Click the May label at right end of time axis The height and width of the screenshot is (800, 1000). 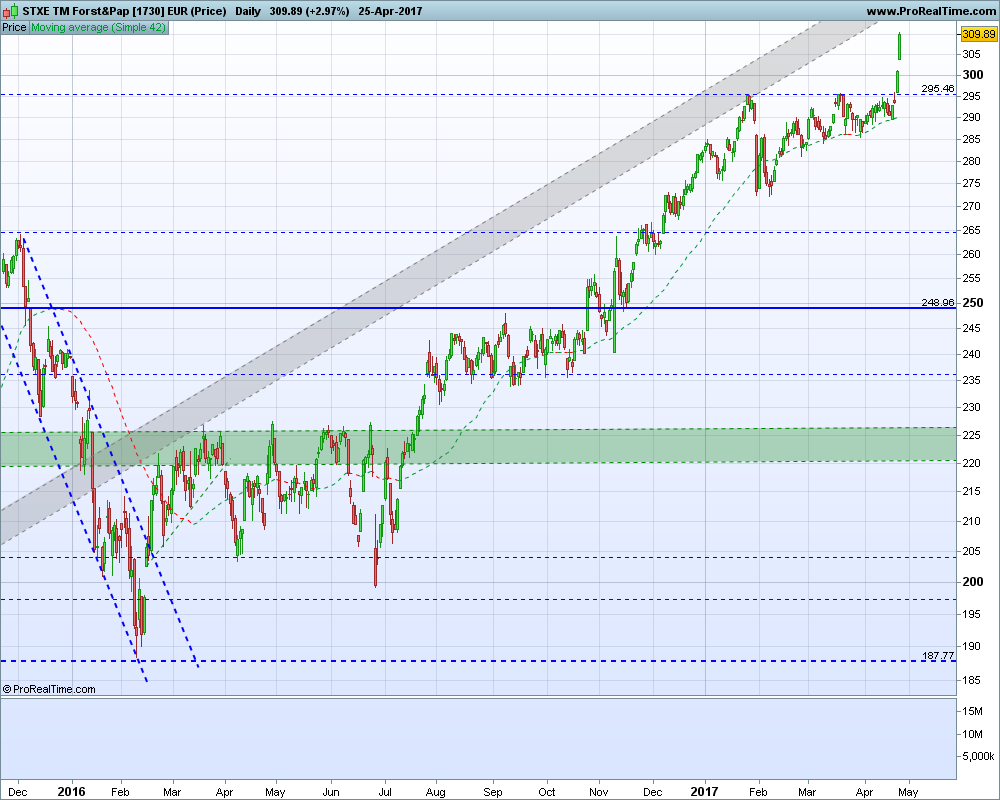point(908,792)
